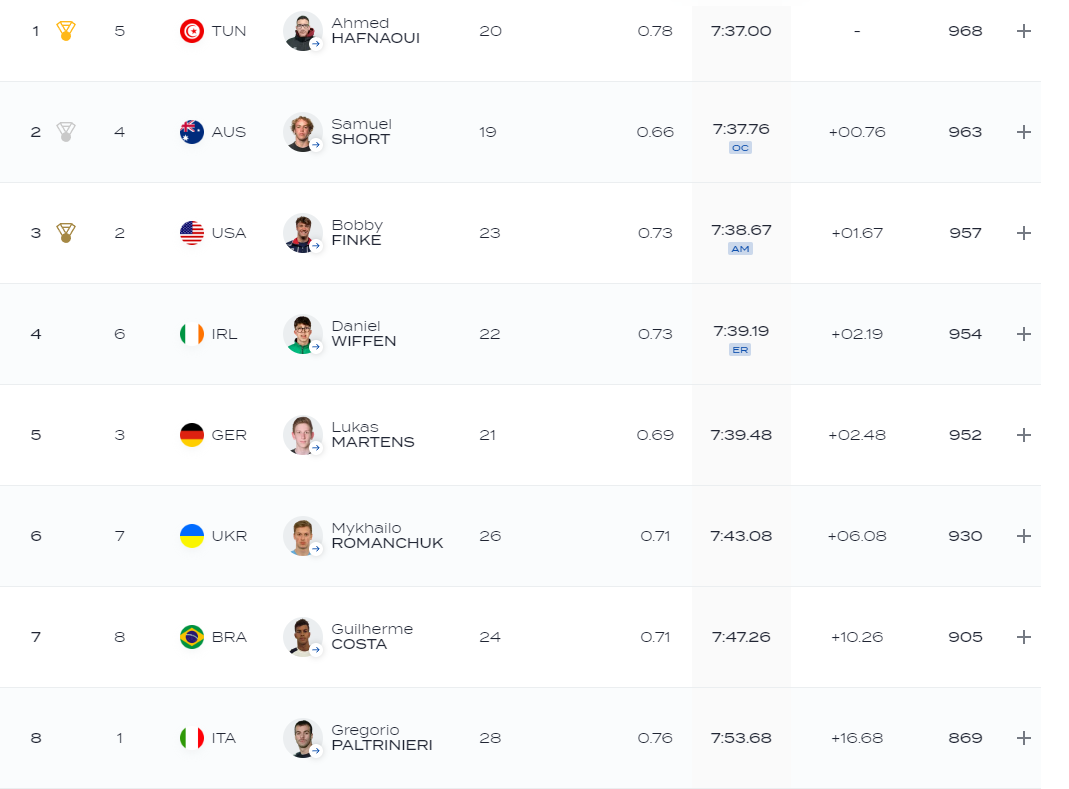
Task: Click the Ireland flag icon
Action: click(192, 334)
